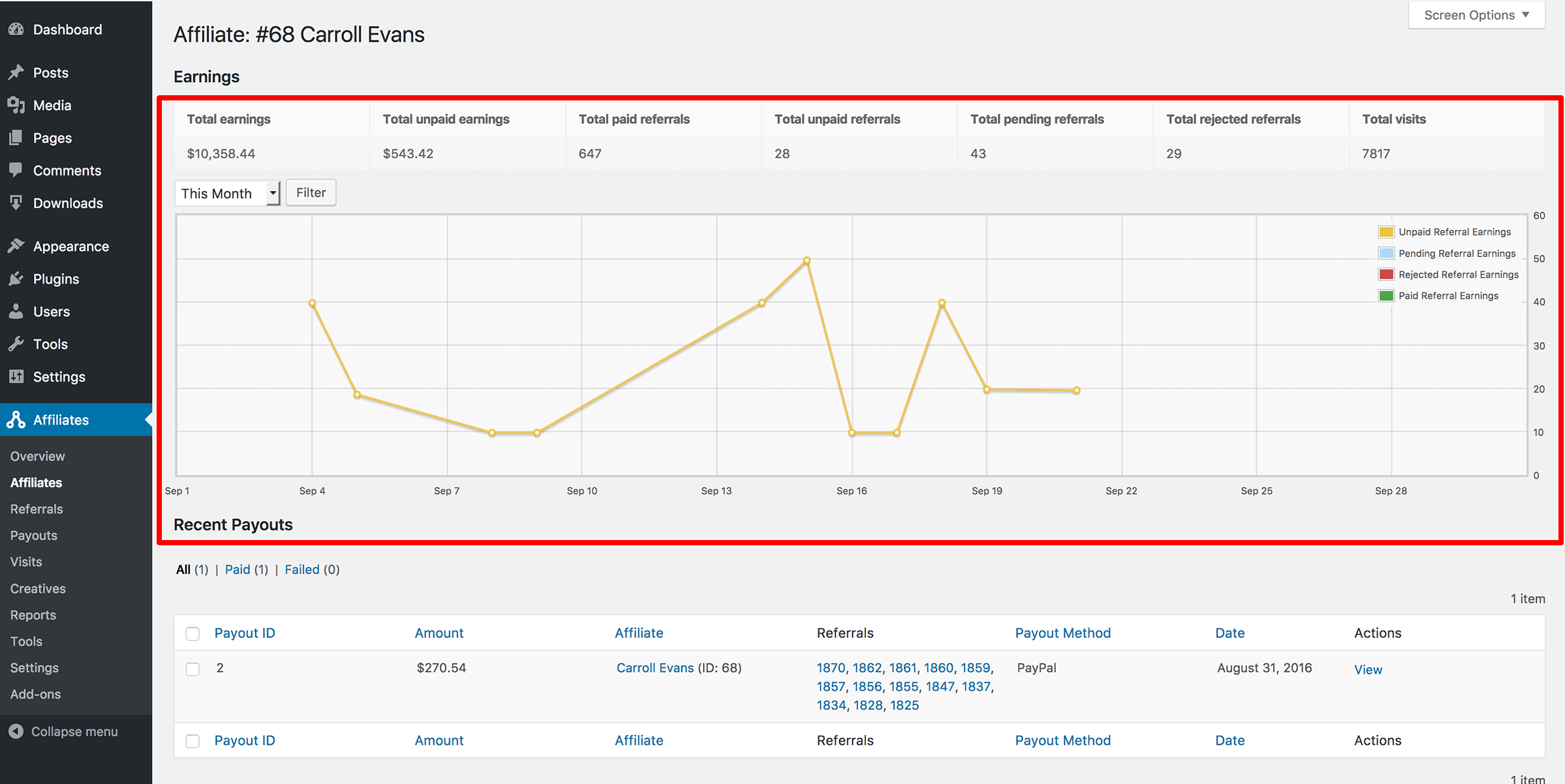Check the select-all checkbox in payouts header
This screenshot has height=784, width=1565.
point(193,633)
